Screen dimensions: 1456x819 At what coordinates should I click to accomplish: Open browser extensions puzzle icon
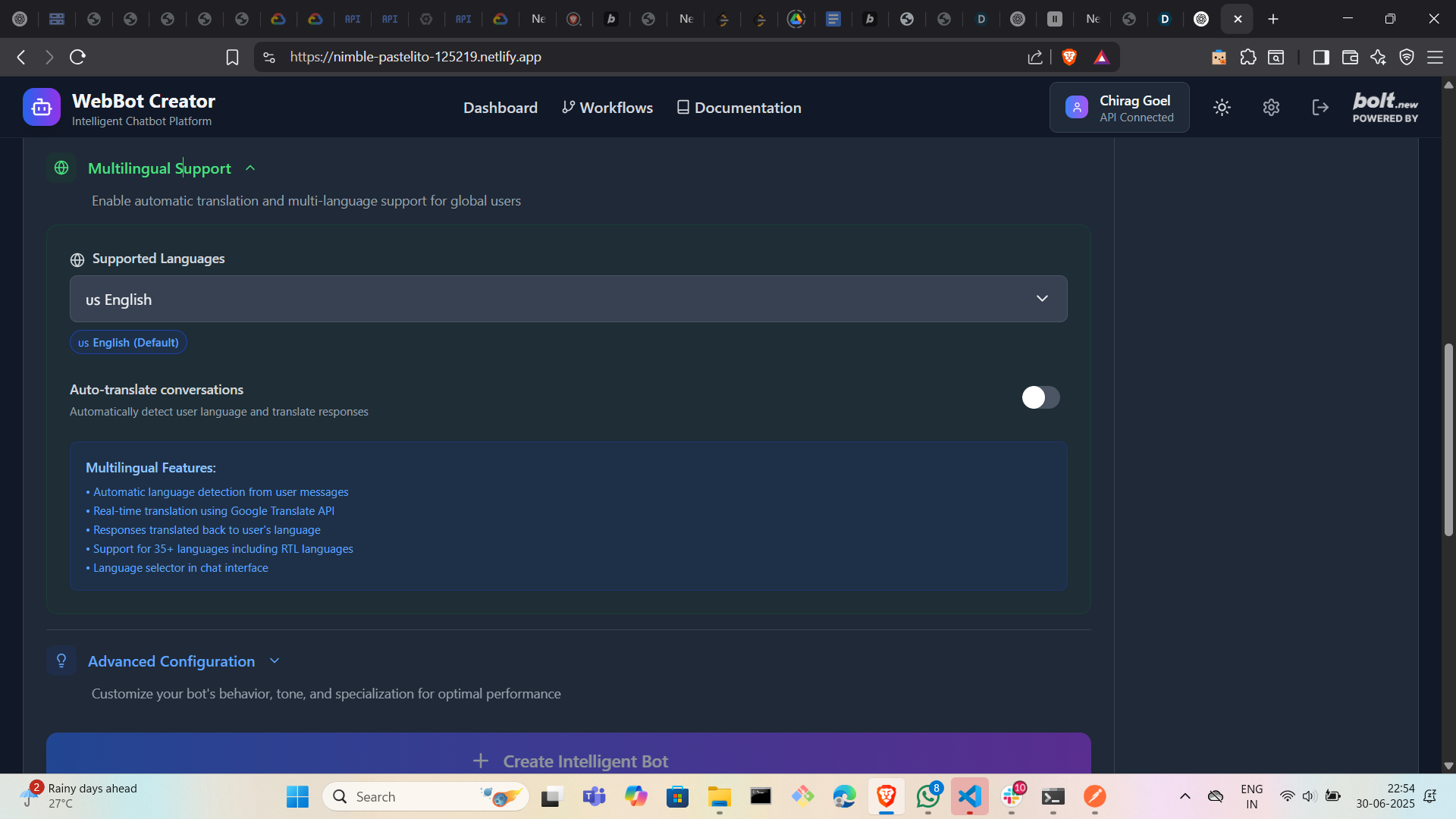click(x=1247, y=57)
